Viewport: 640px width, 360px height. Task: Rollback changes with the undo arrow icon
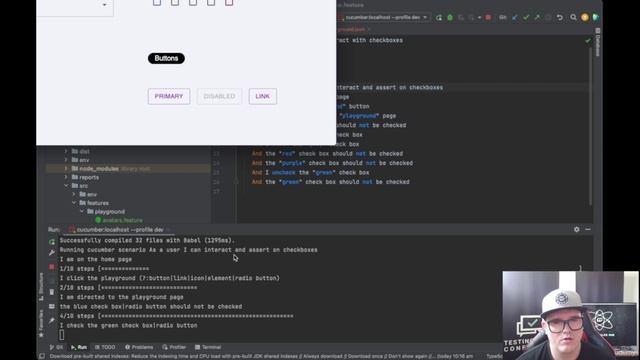560,18
